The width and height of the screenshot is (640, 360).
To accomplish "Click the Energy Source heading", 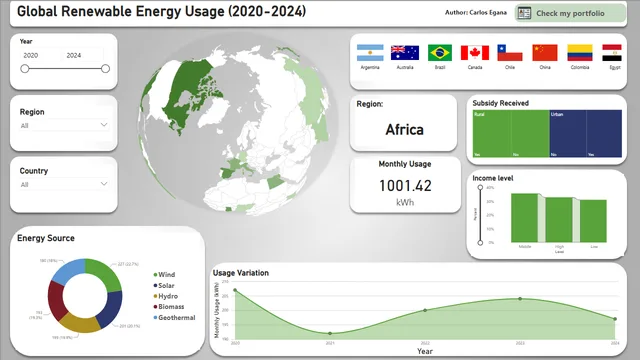I will pyautogui.click(x=46, y=238).
